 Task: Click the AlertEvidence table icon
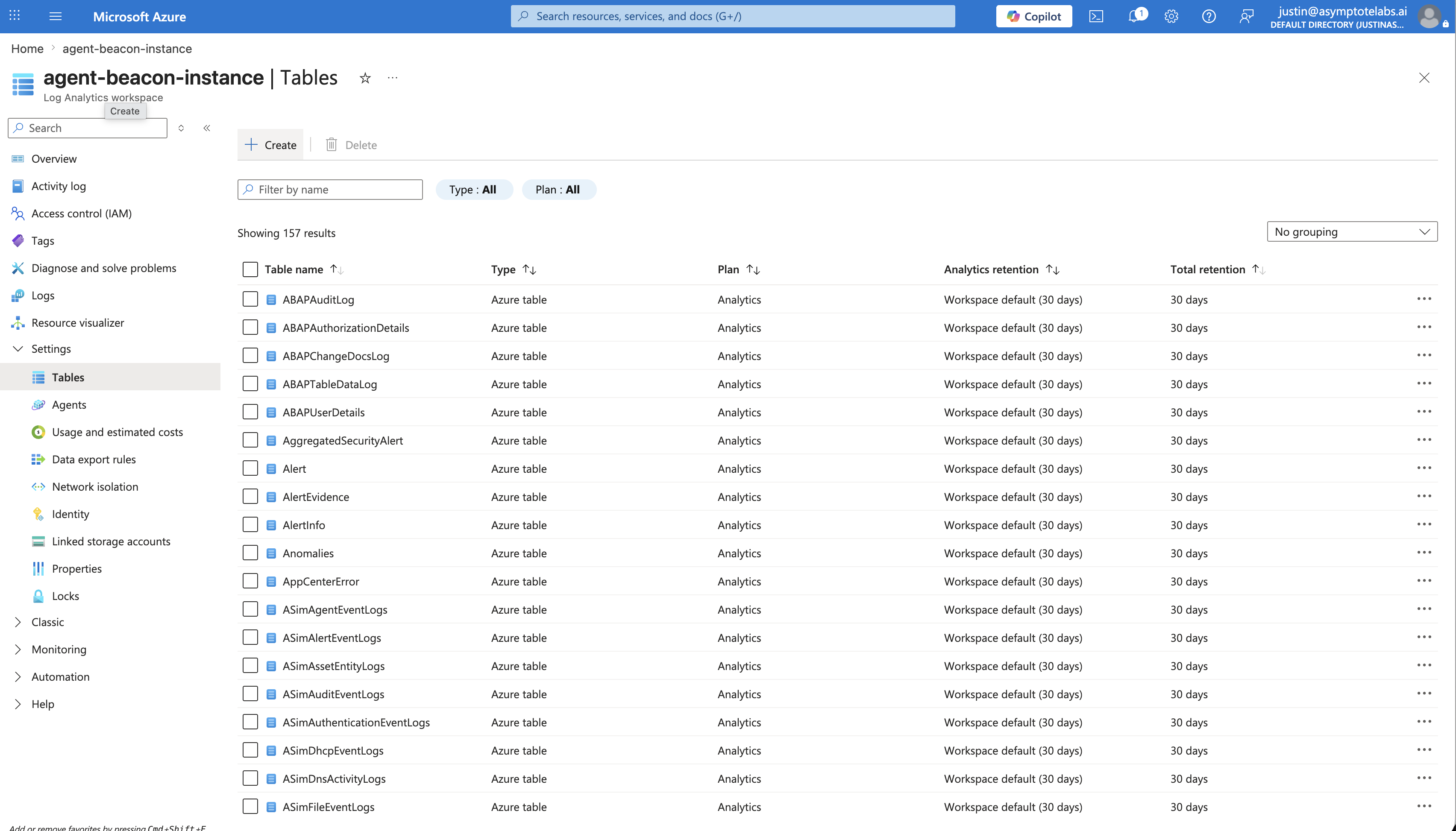pyautogui.click(x=272, y=497)
